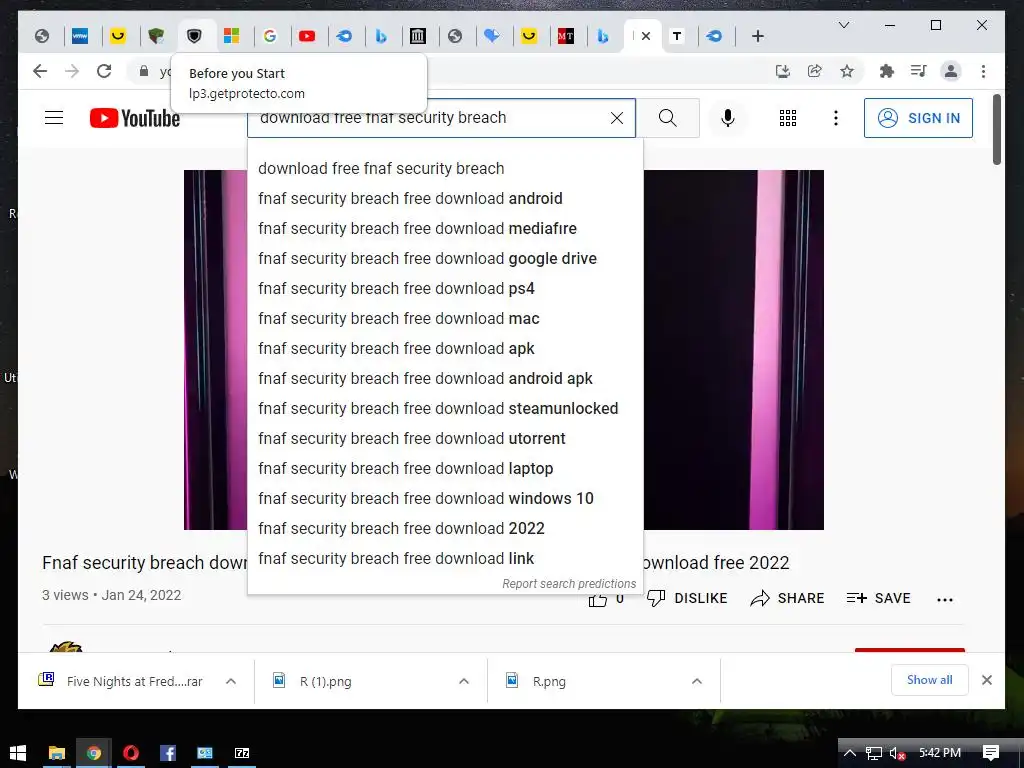Pick the 'free download link' suggestion
The image size is (1024, 768).
445,559
